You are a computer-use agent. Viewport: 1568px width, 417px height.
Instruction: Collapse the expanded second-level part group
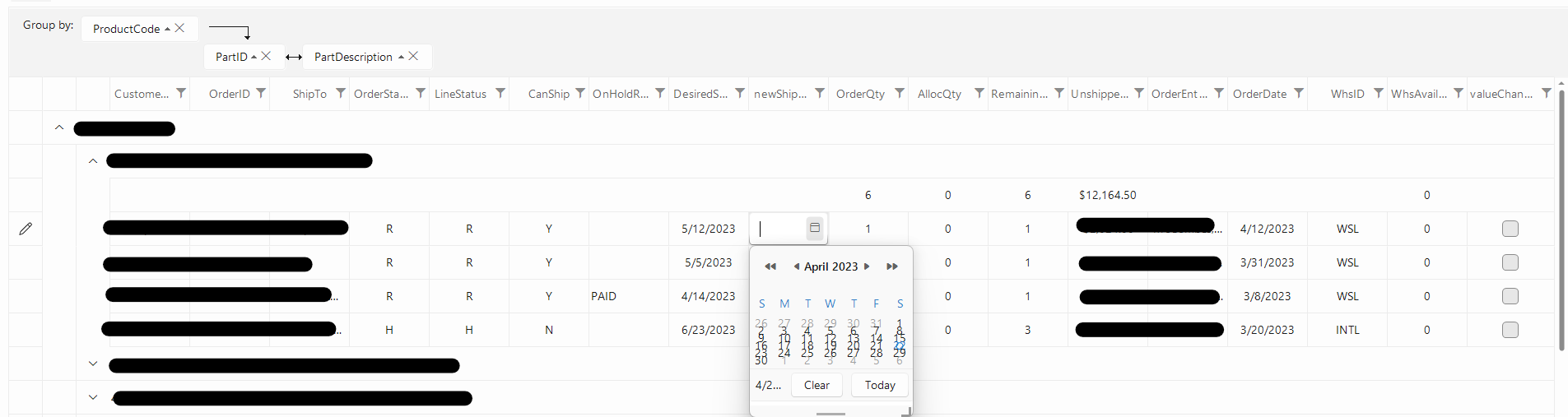[93, 161]
